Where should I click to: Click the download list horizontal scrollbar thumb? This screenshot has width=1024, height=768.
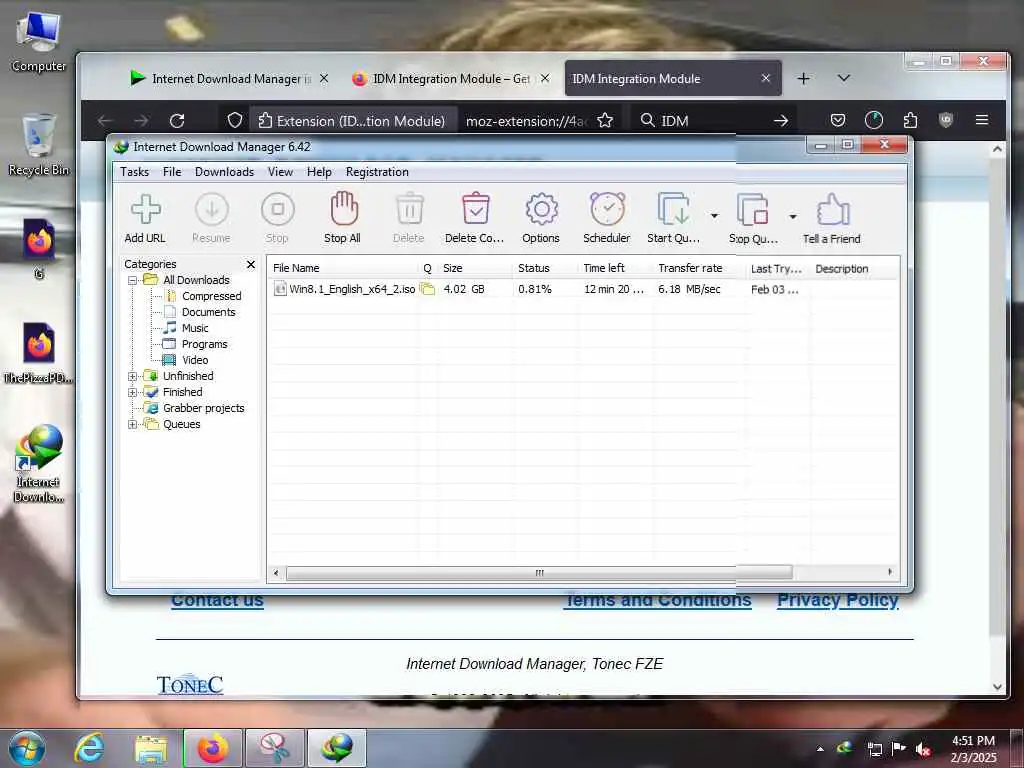[539, 573]
